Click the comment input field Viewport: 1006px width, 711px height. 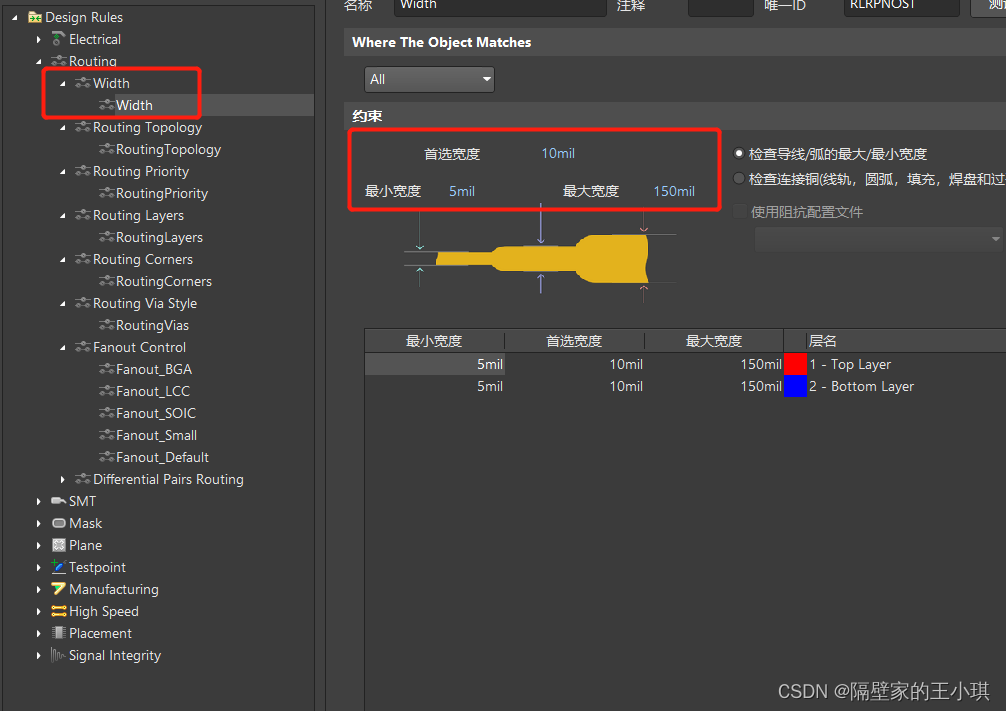[720, 6]
